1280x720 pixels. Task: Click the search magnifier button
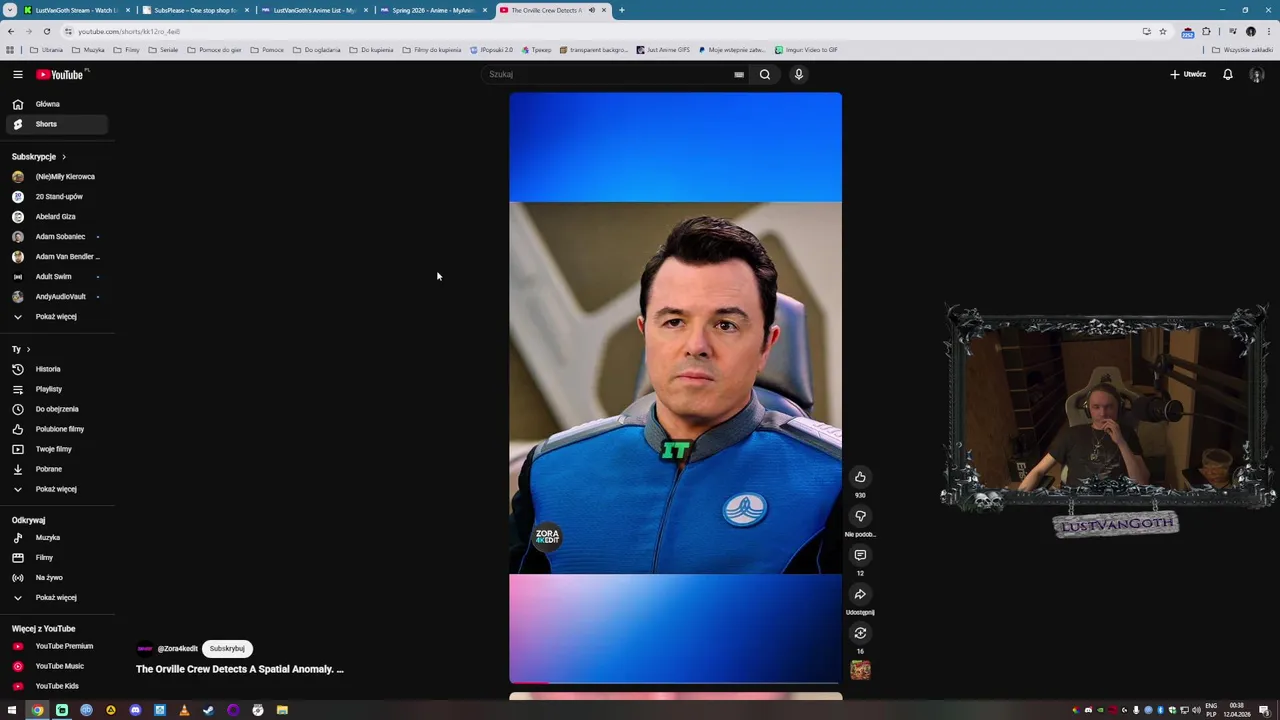(765, 74)
